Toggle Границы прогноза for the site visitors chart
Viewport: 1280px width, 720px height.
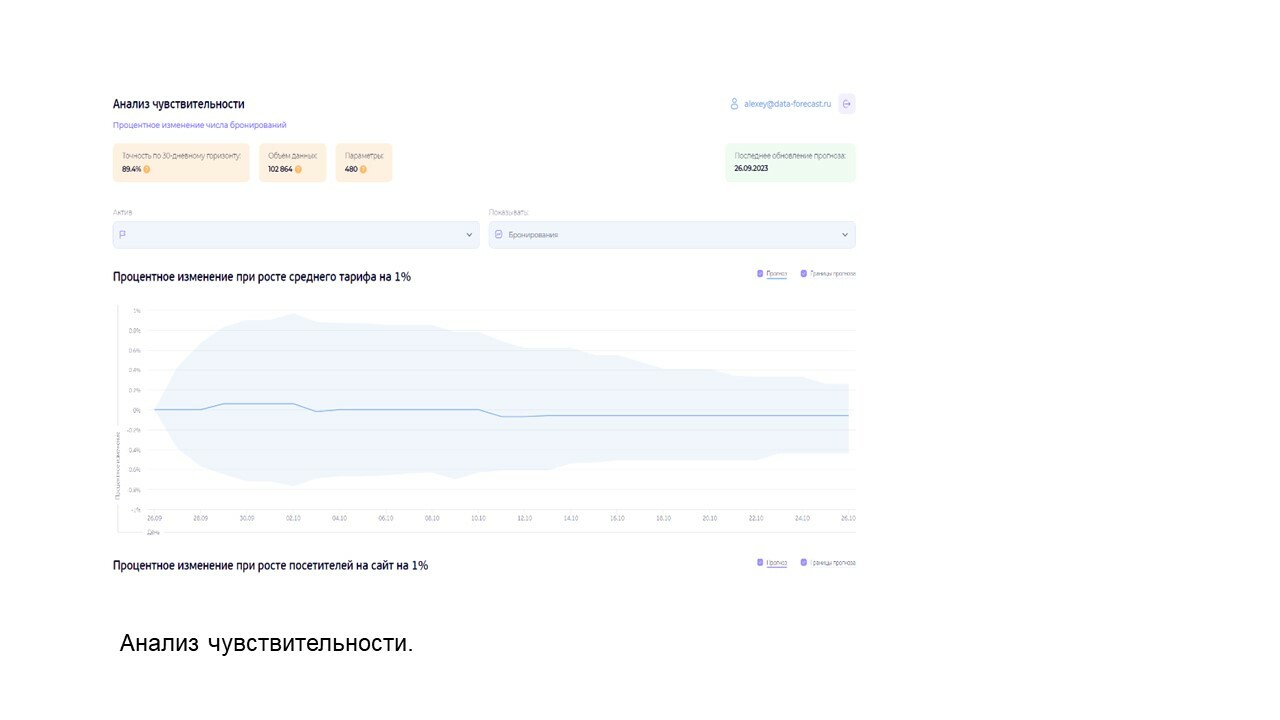(804, 562)
